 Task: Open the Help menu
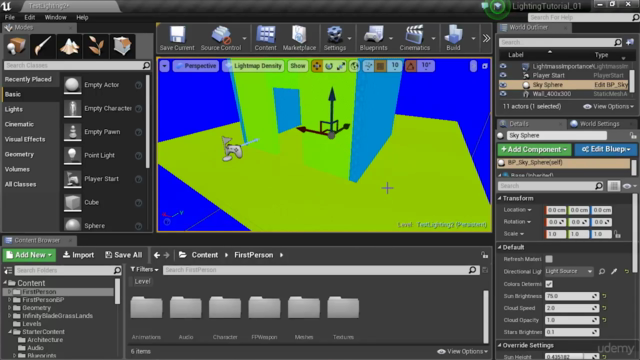82,18
